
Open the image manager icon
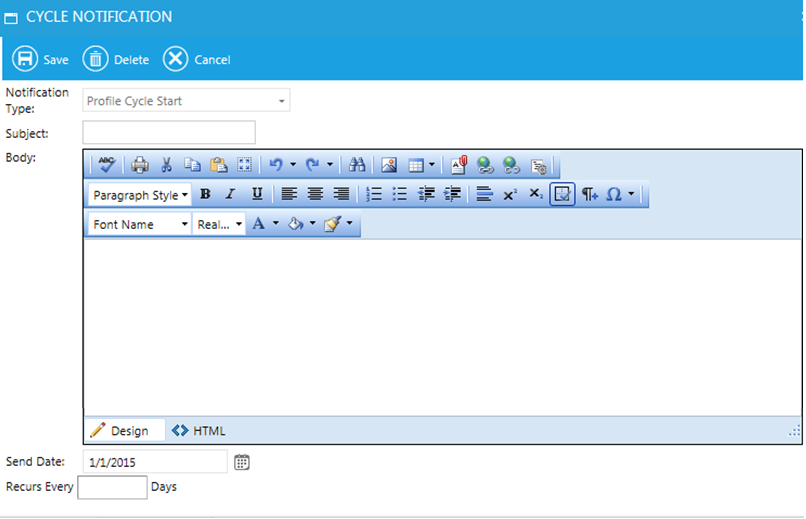[x=390, y=166]
